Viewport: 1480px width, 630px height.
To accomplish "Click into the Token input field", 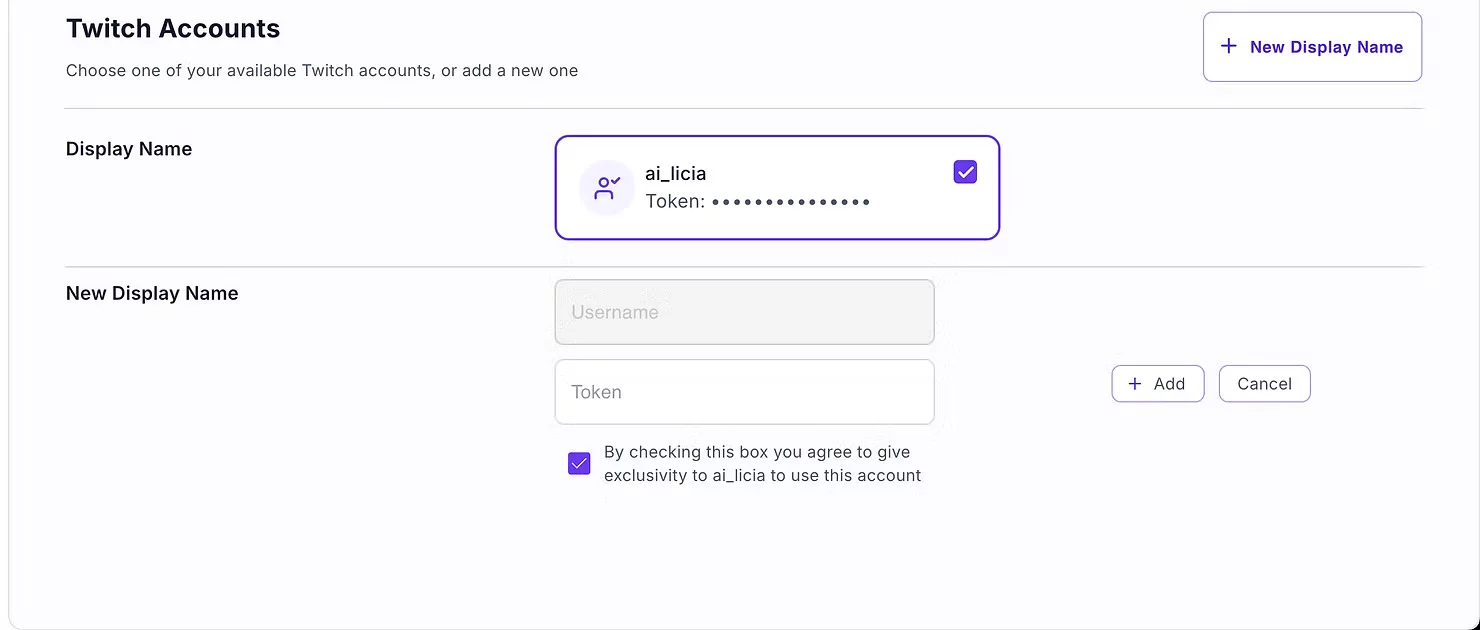I will [744, 392].
